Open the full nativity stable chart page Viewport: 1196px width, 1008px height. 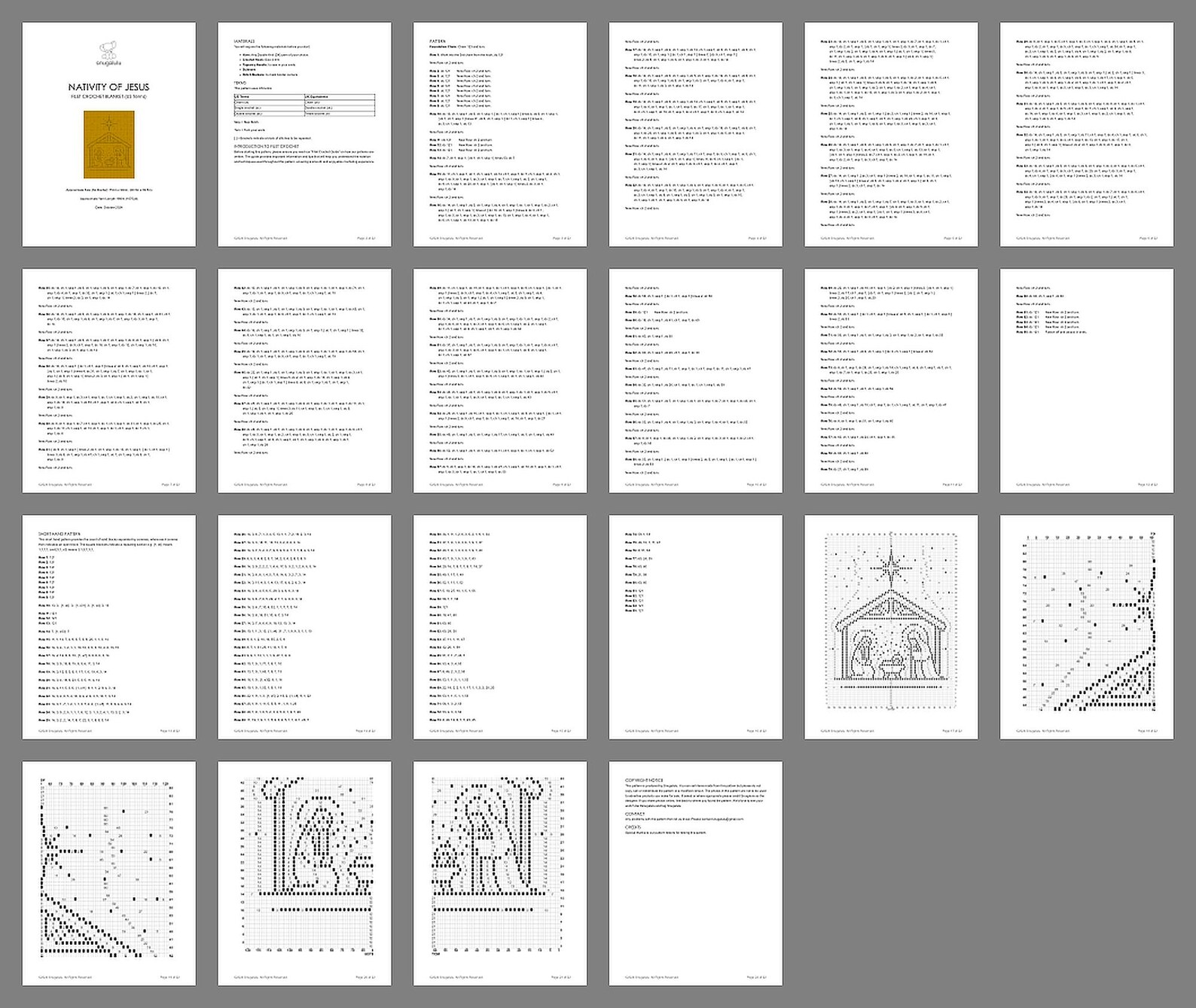point(891,627)
